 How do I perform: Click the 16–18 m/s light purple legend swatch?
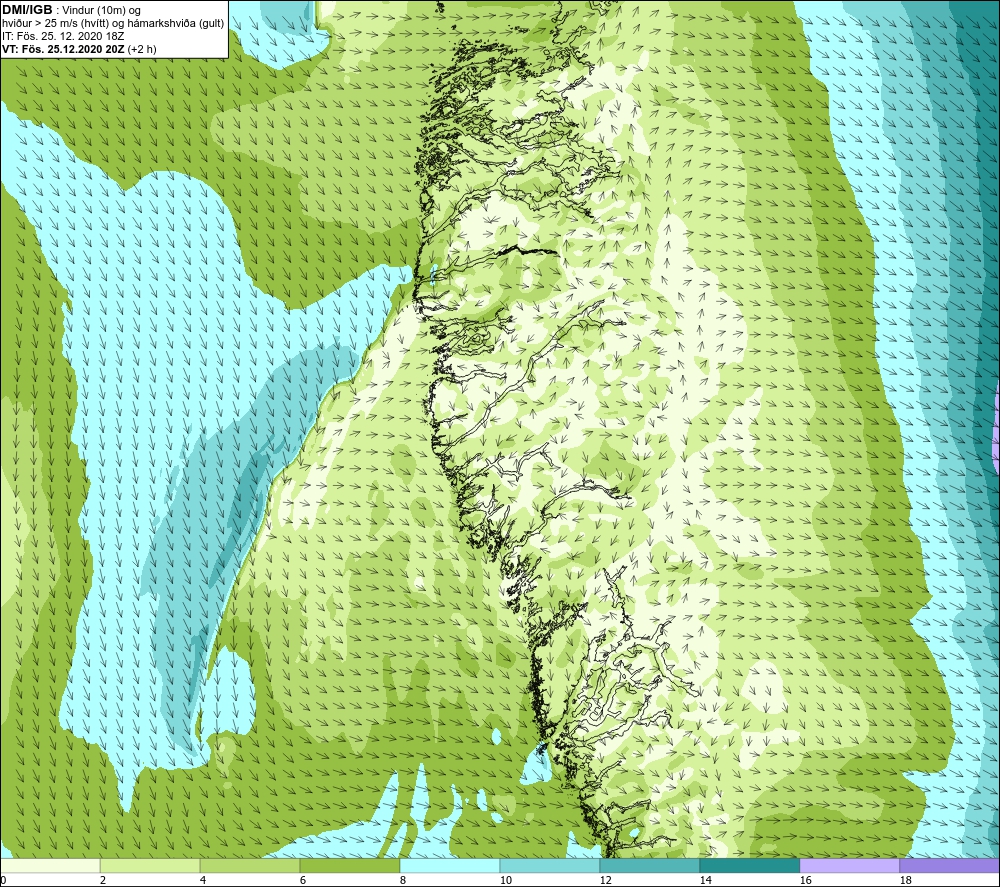point(849,865)
